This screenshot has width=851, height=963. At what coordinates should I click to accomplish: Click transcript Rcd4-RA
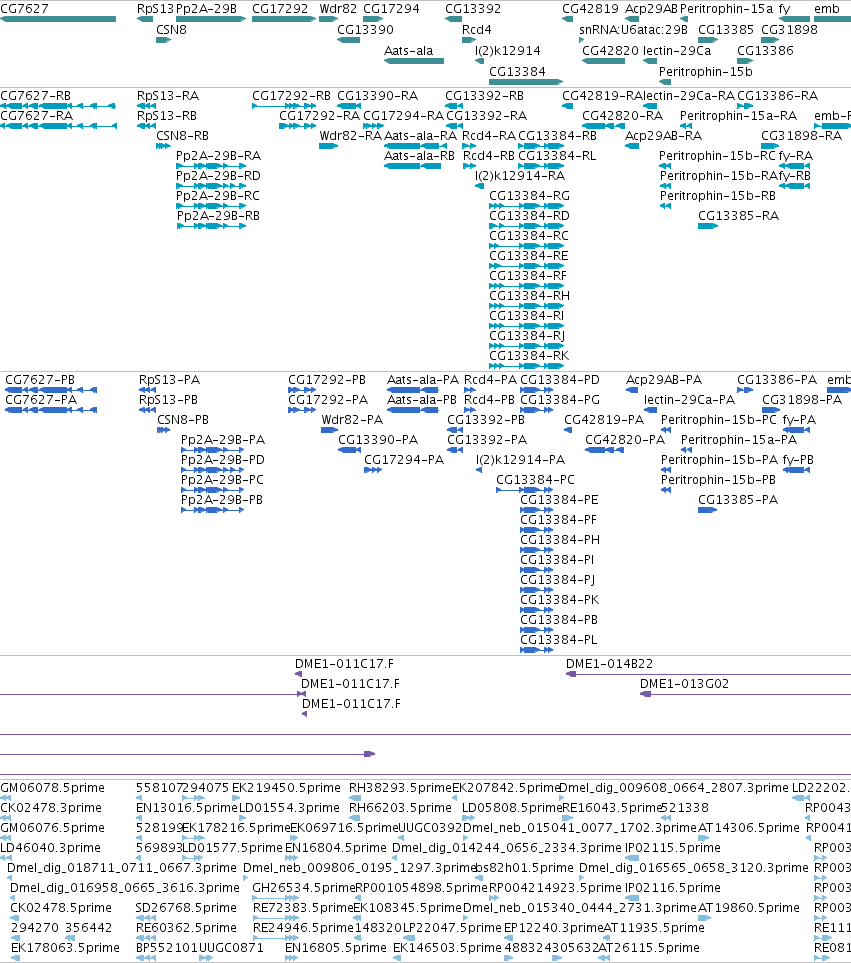pos(489,136)
